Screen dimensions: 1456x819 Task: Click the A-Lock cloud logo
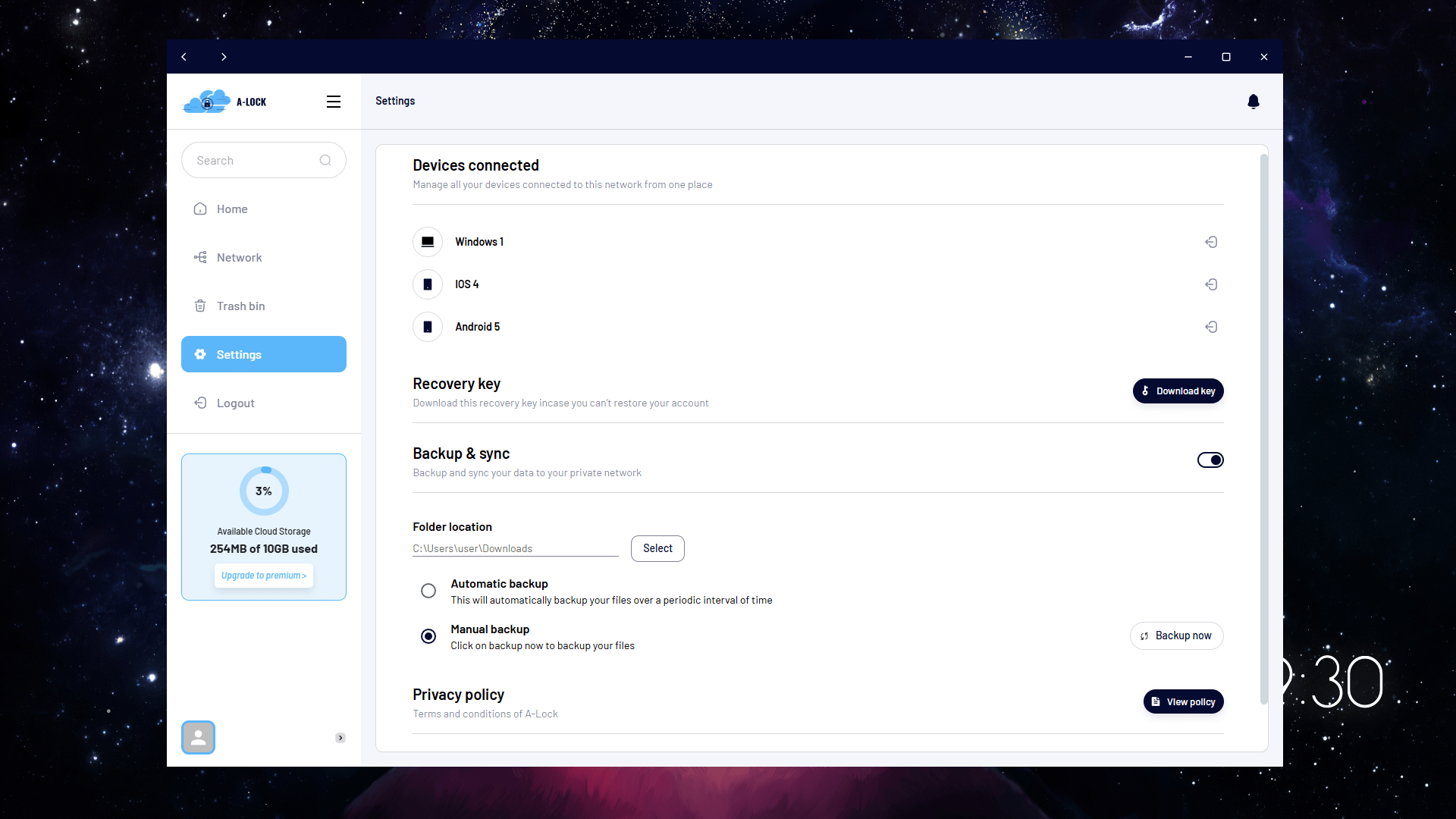click(207, 102)
